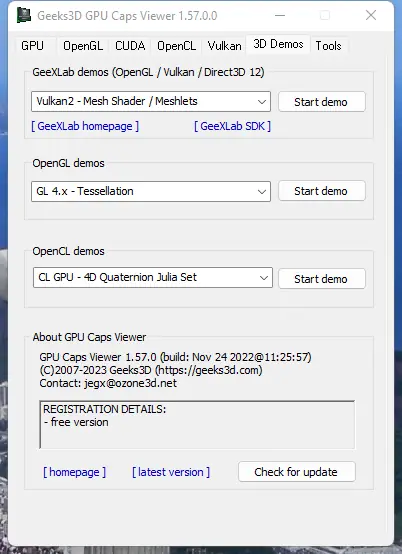Expand the OpenCL demos dropdown

coord(153,277)
